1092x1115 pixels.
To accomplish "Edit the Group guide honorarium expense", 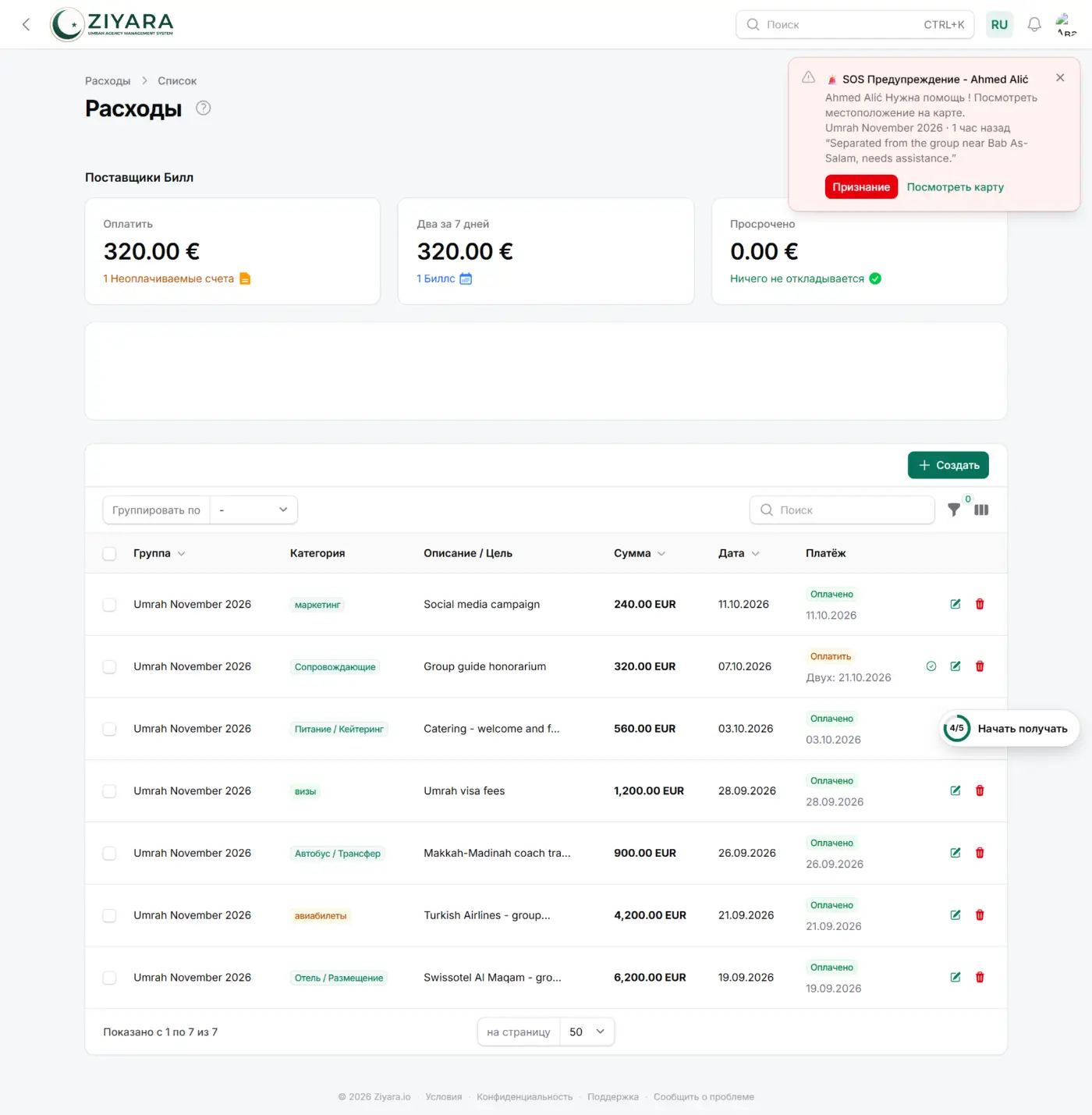I will 955,666.
